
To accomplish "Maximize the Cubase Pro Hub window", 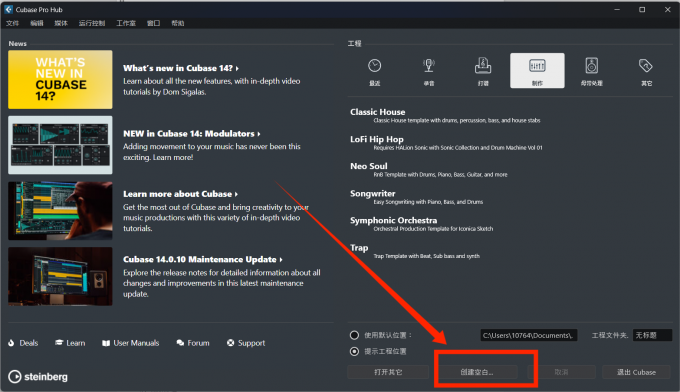I will pos(642,10).
